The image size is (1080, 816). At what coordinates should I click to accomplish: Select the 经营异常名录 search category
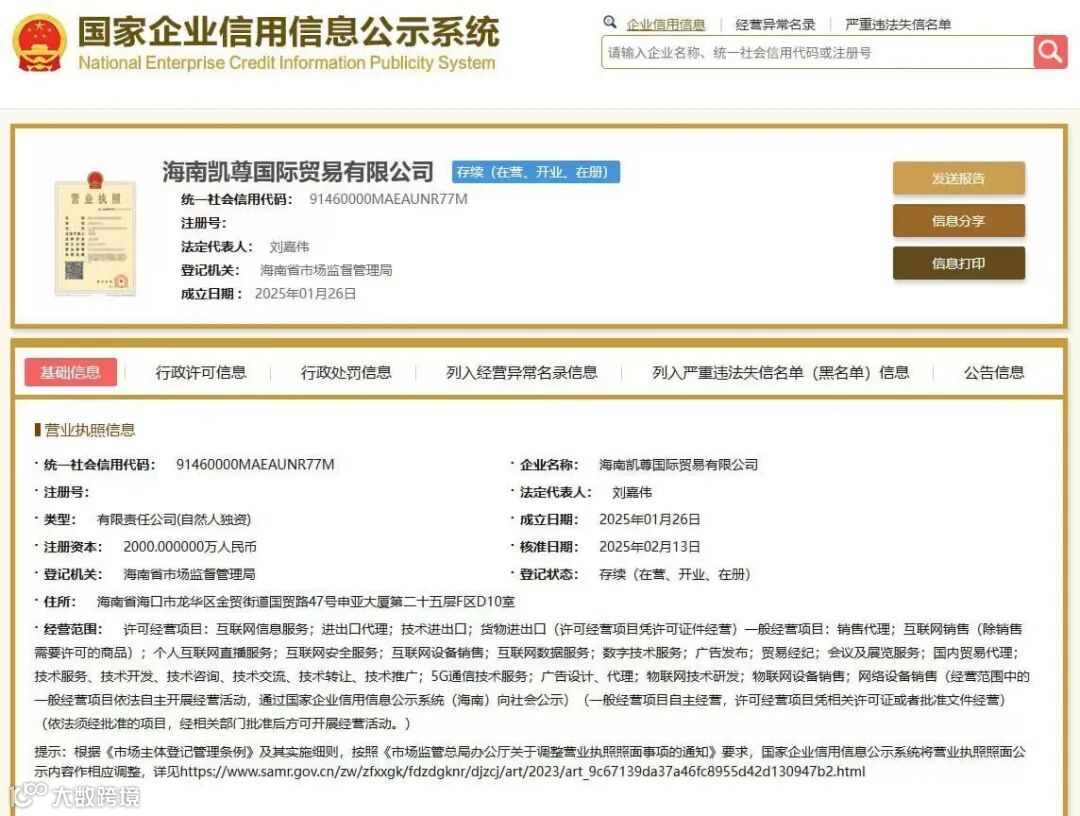tap(775, 25)
